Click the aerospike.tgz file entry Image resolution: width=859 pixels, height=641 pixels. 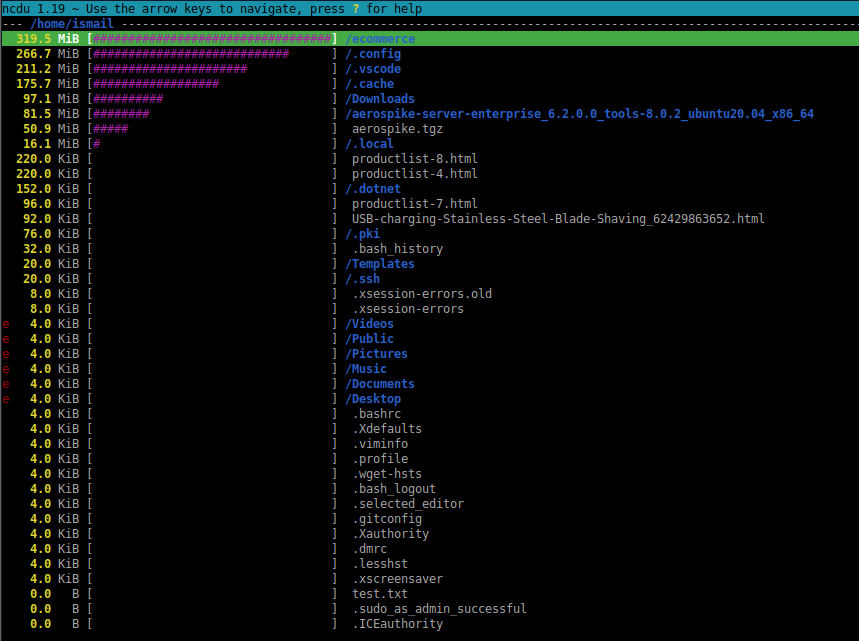point(397,129)
